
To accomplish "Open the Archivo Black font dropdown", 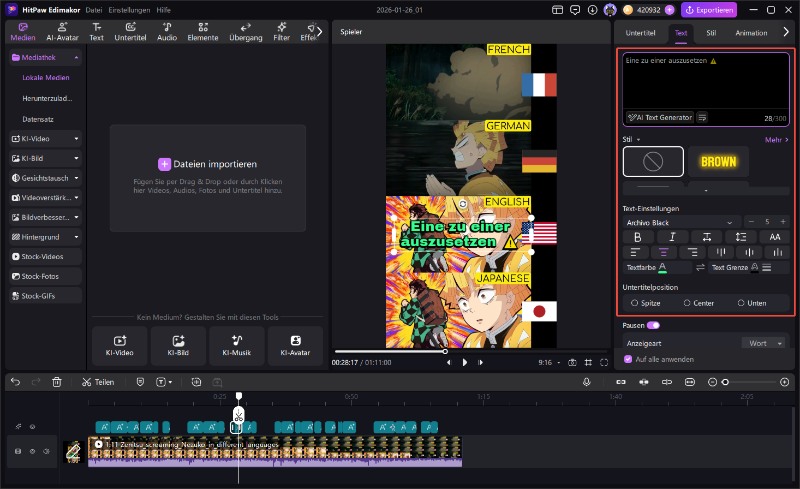I will click(x=680, y=222).
